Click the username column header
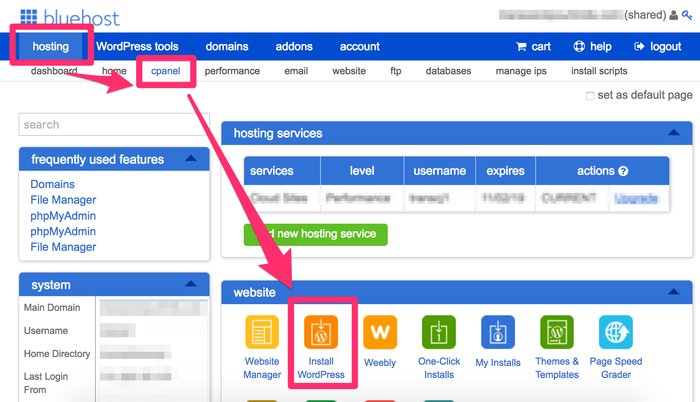Image resolution: width=700 pixels, height=402 pixels. pyautogui.click(x=439, y=171)
